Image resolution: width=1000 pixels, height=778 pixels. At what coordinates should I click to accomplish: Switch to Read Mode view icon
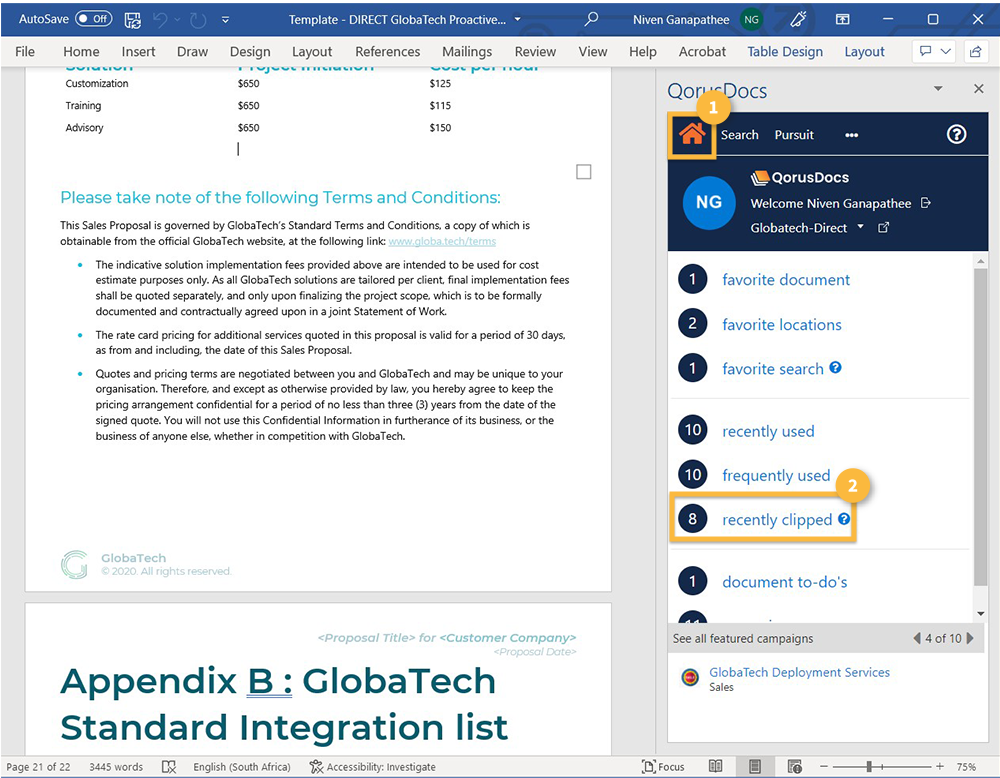point(716,767)
